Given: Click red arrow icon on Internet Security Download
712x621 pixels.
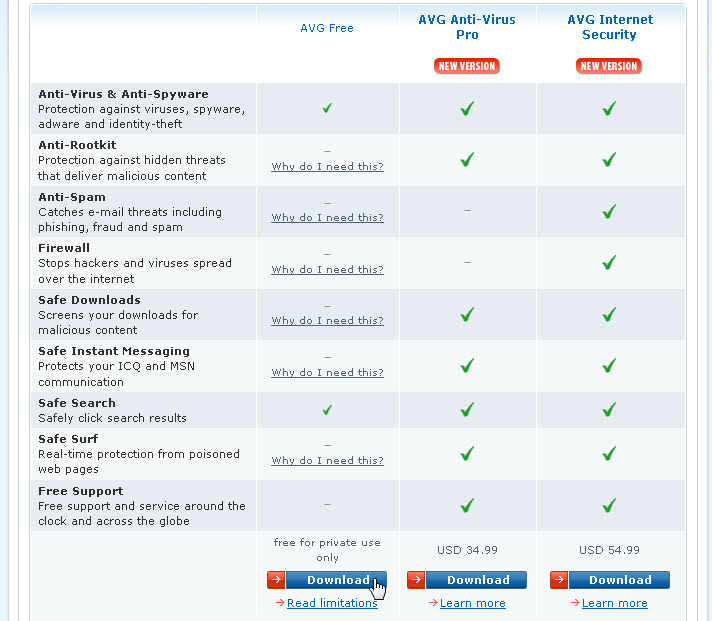Looking at the screenshot, I should [x=559, y=580].
